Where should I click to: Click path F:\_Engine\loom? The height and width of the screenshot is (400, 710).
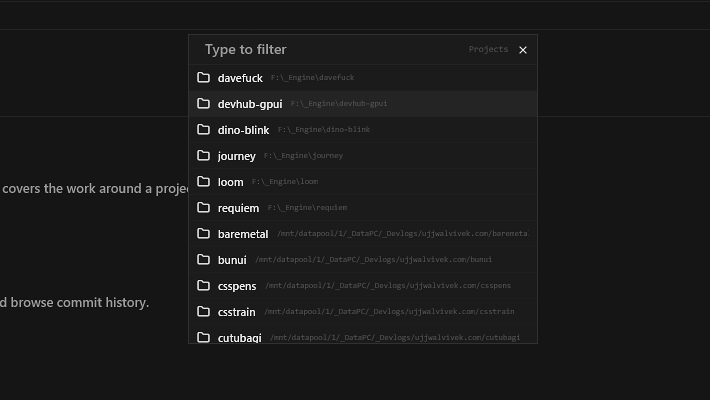[x=285, y=181]
